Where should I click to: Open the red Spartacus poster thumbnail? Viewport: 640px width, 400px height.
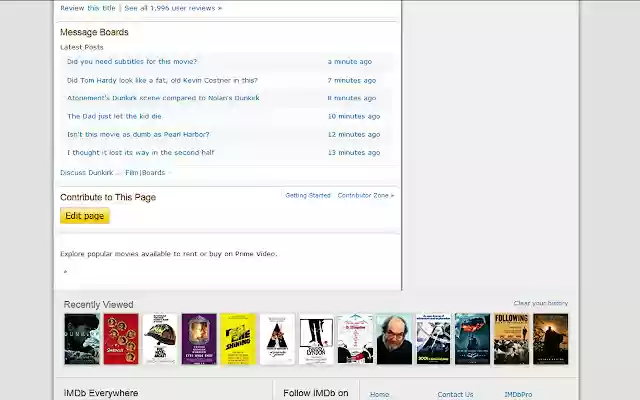pos(121,339)
